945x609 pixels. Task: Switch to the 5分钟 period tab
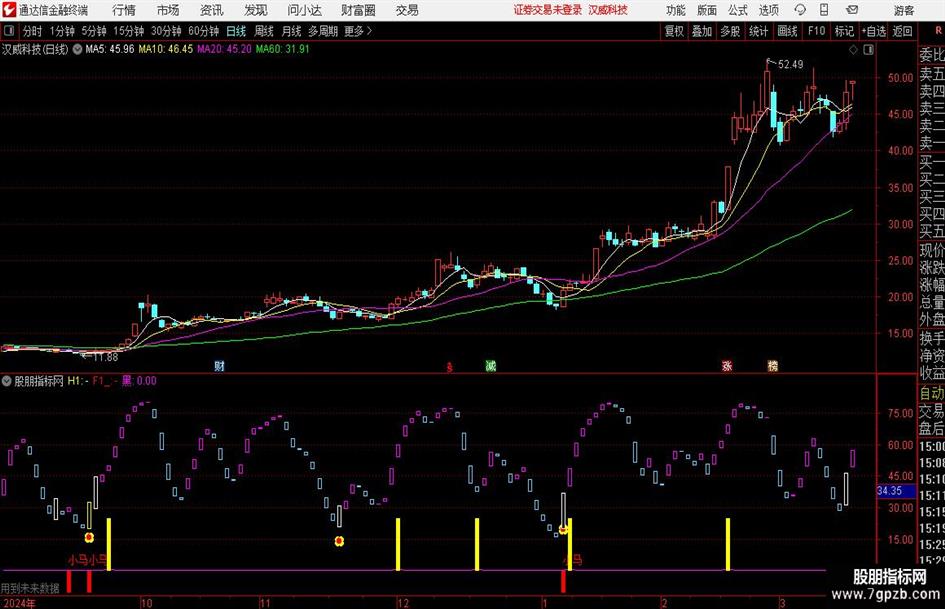pyautogui.click(x=94, y=31)
